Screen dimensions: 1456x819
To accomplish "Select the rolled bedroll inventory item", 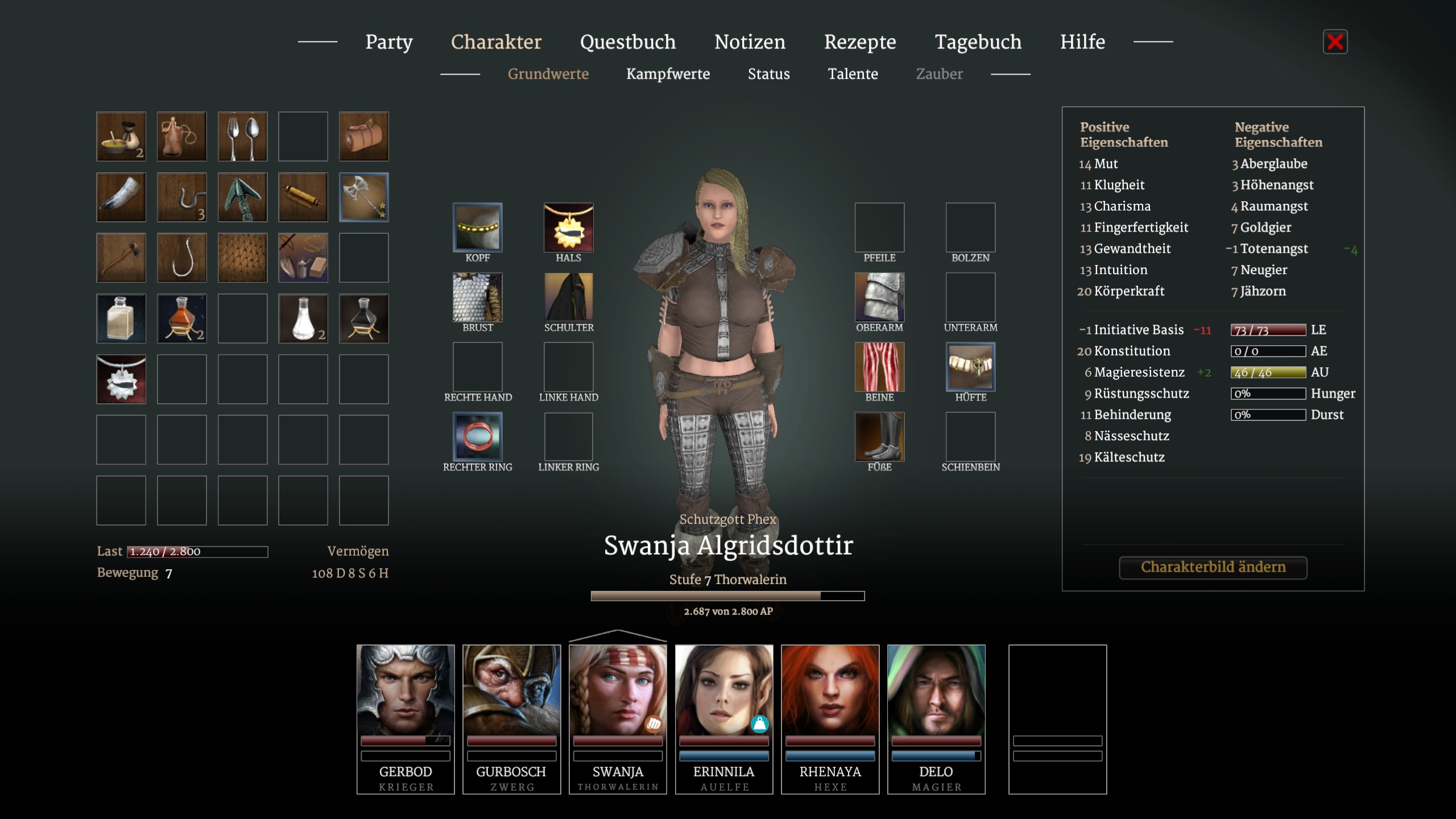I will pos(364,136).
